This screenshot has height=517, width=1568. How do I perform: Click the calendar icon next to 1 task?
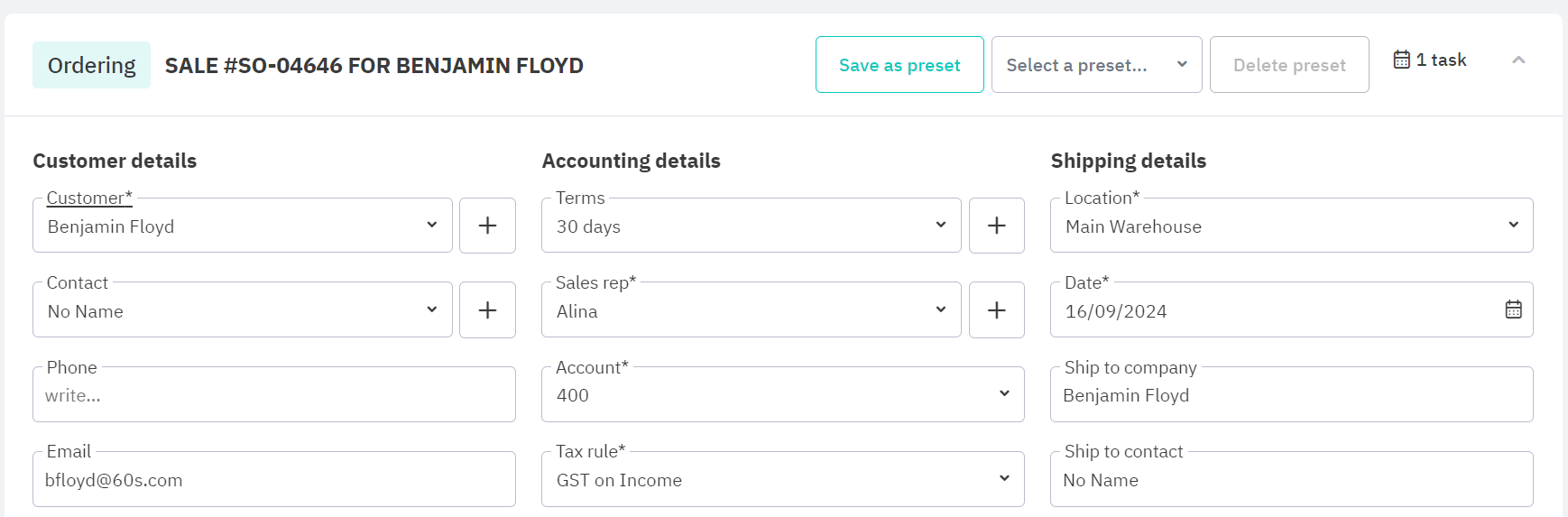(x=1401, y=60)
